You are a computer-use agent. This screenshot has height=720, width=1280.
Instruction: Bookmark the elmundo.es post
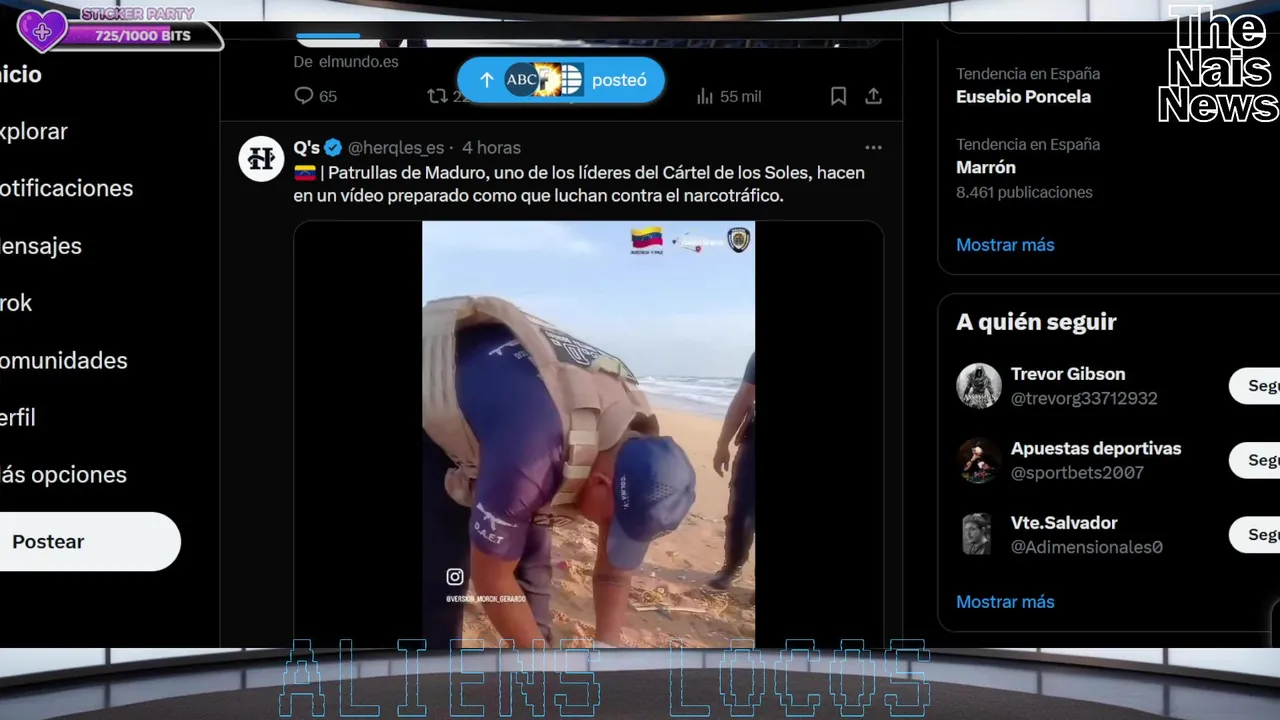click(838, 96)
